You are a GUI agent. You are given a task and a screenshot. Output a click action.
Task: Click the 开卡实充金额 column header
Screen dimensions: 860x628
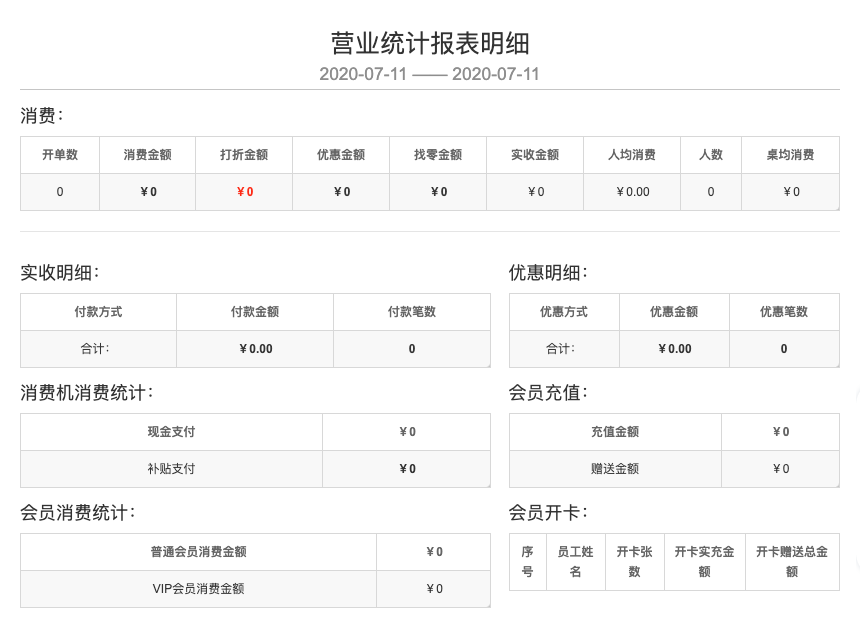704,561
